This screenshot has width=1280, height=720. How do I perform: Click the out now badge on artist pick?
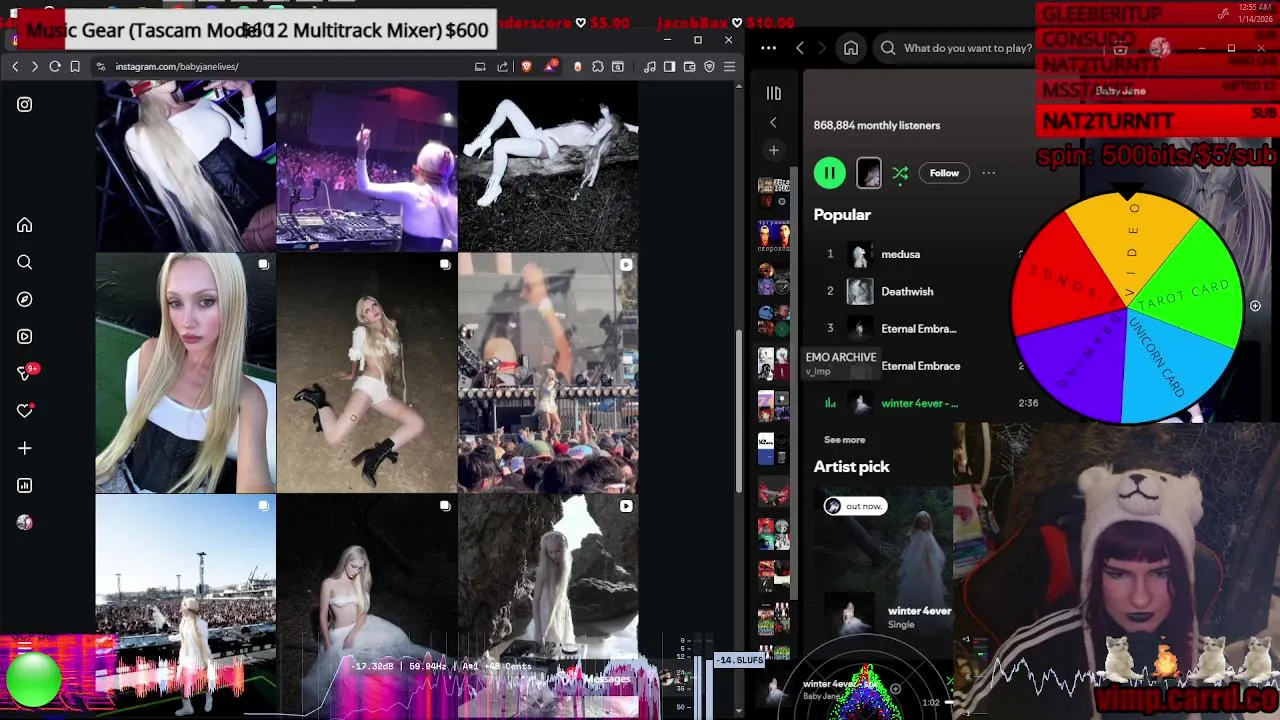click(x=855, y=506)
